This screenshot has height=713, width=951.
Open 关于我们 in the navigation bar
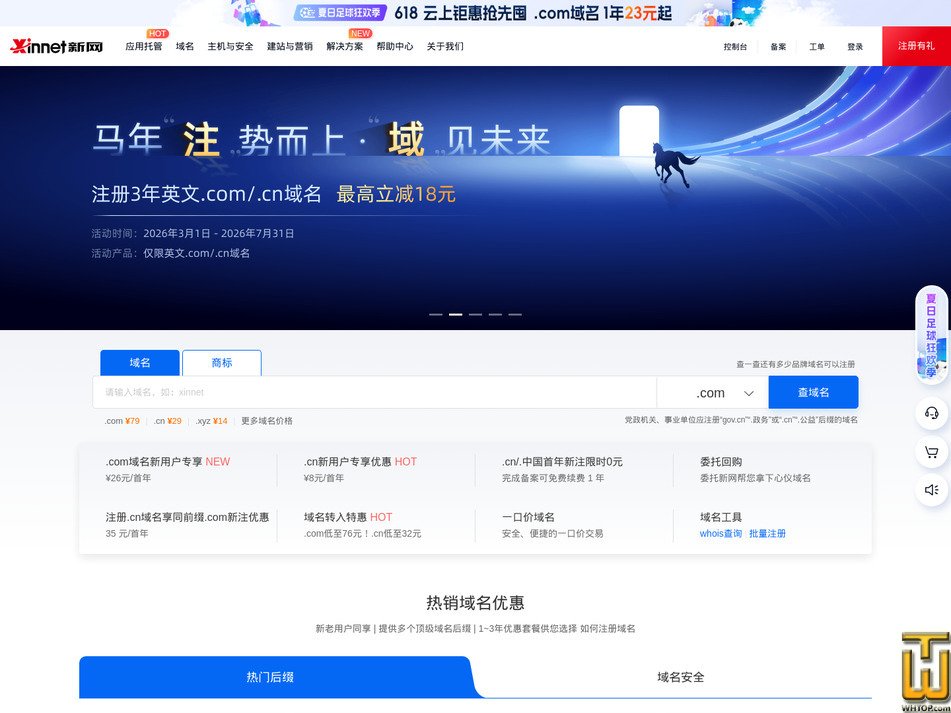(445, 46)
